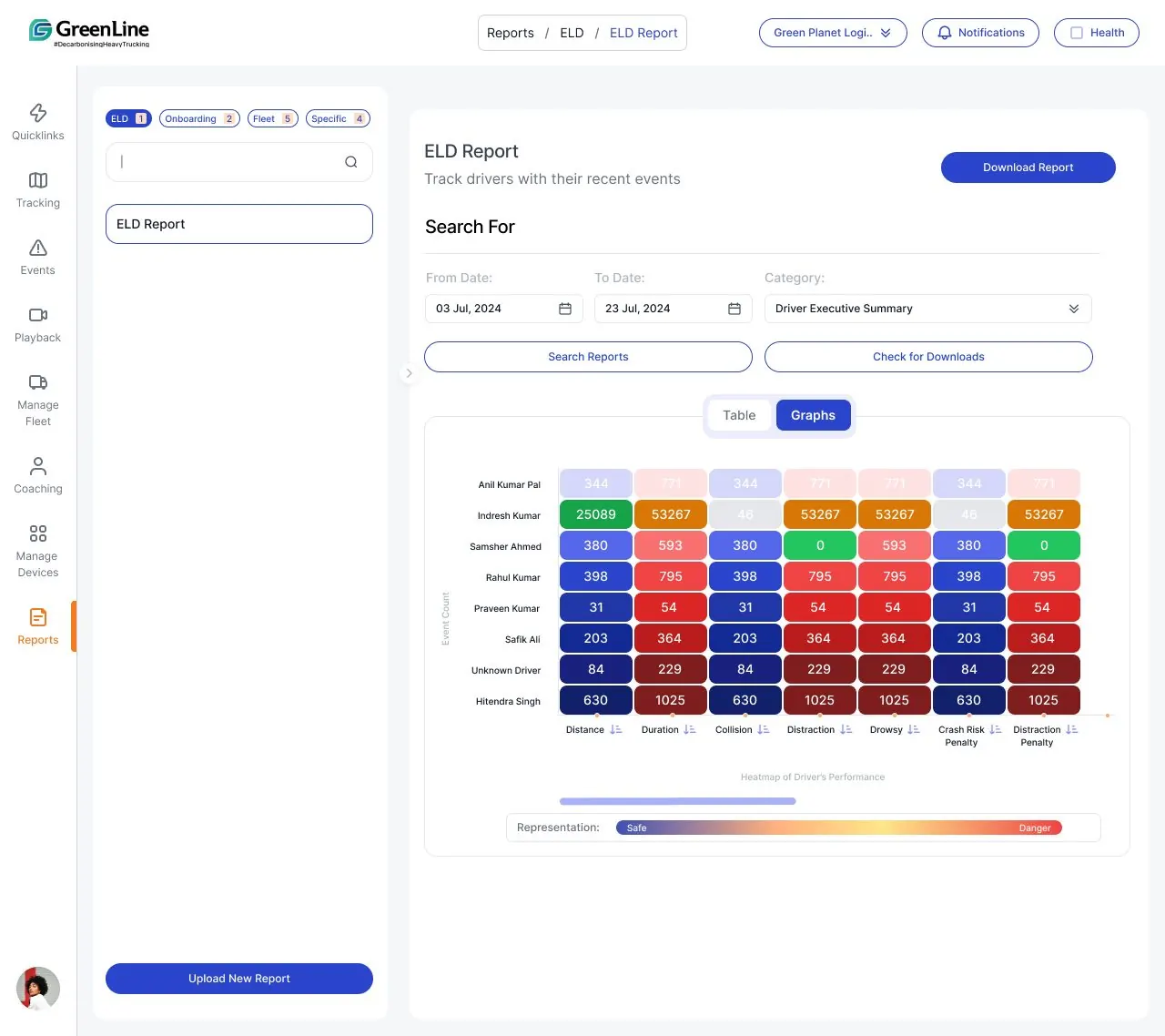The width and height of the screenshot is (1165, 1036).
Task: Open the Manage Devices grid icon
Action: click(x=38, y=533)
